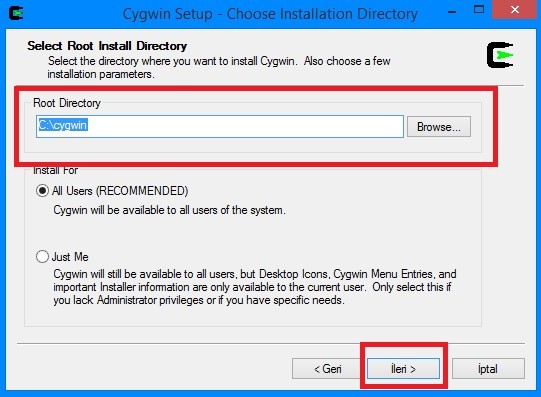Click the Select Root Install Directory heading
Viewport: 541px width, 397px height.
pyautogui.click(x=107, y=46)
